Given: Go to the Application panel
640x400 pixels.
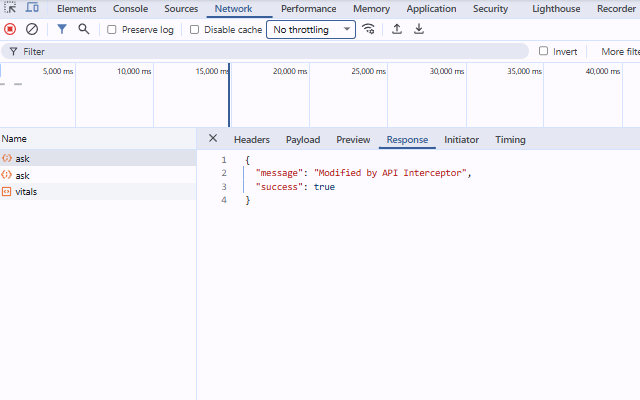Looking at the screenshot, I should pos(431,9).
